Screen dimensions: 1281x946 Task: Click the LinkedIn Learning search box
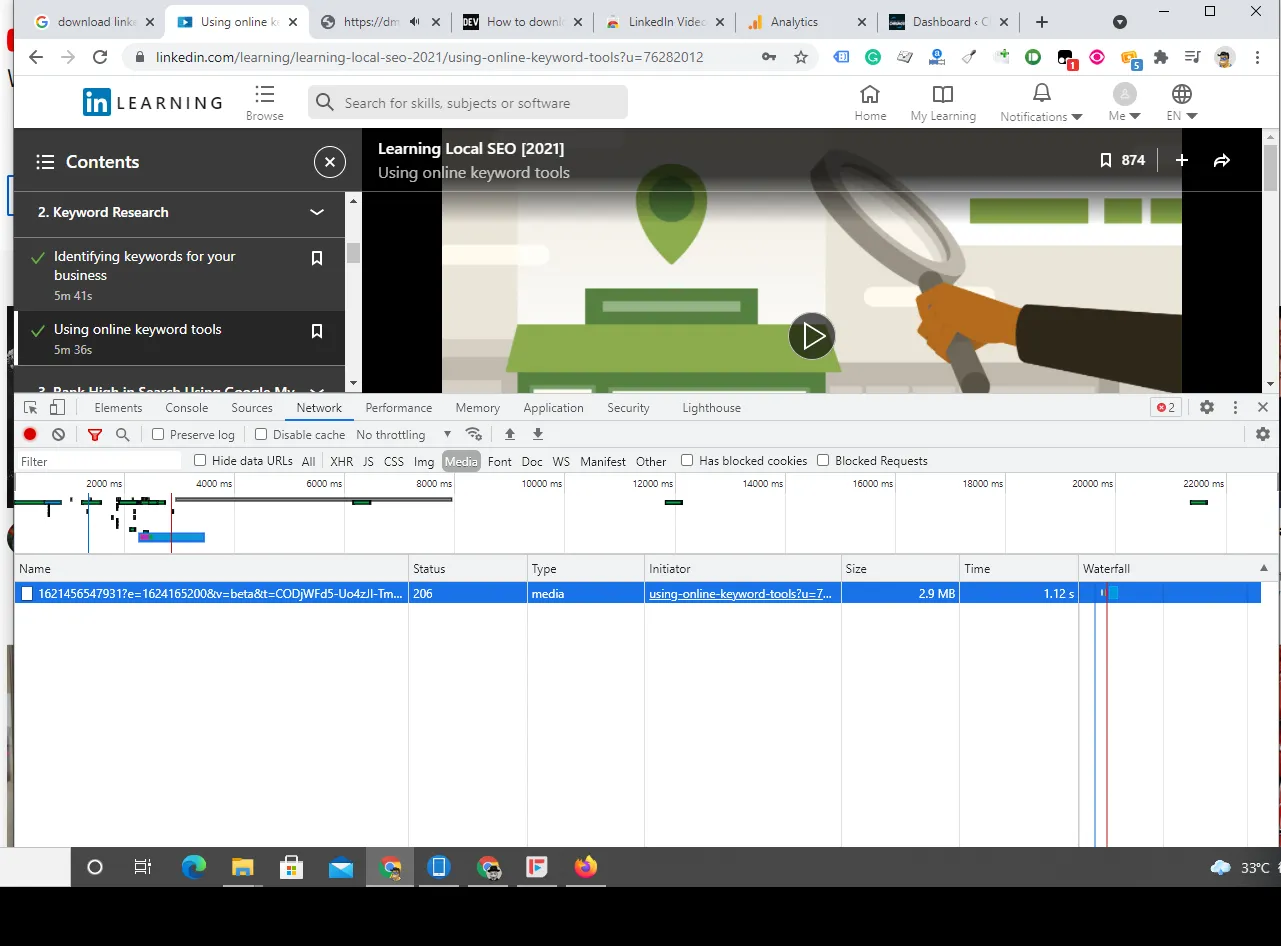[x=468, y=102]
